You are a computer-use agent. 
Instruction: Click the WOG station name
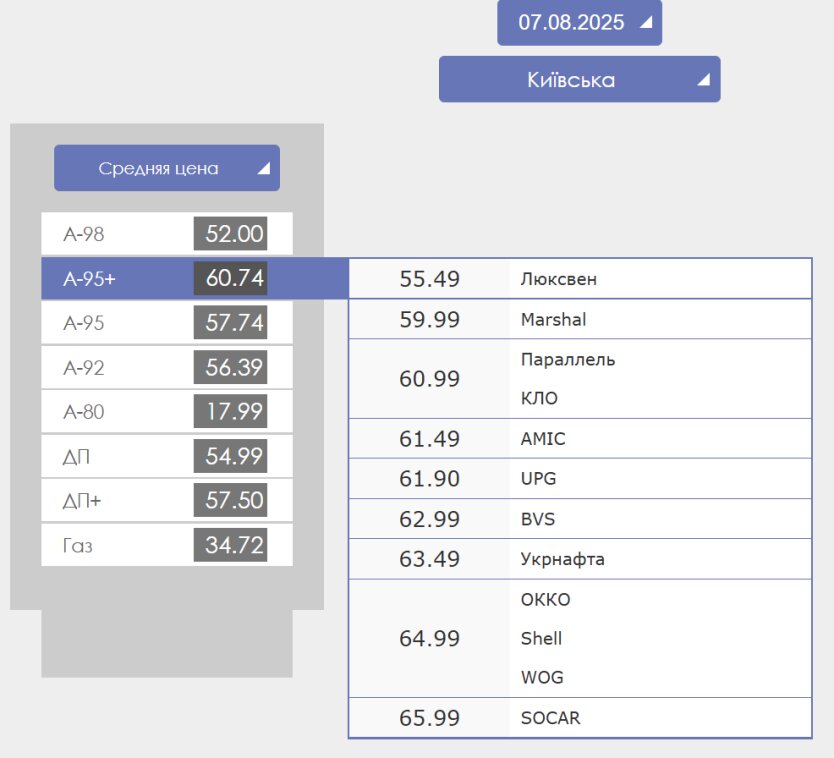point(542,677)
